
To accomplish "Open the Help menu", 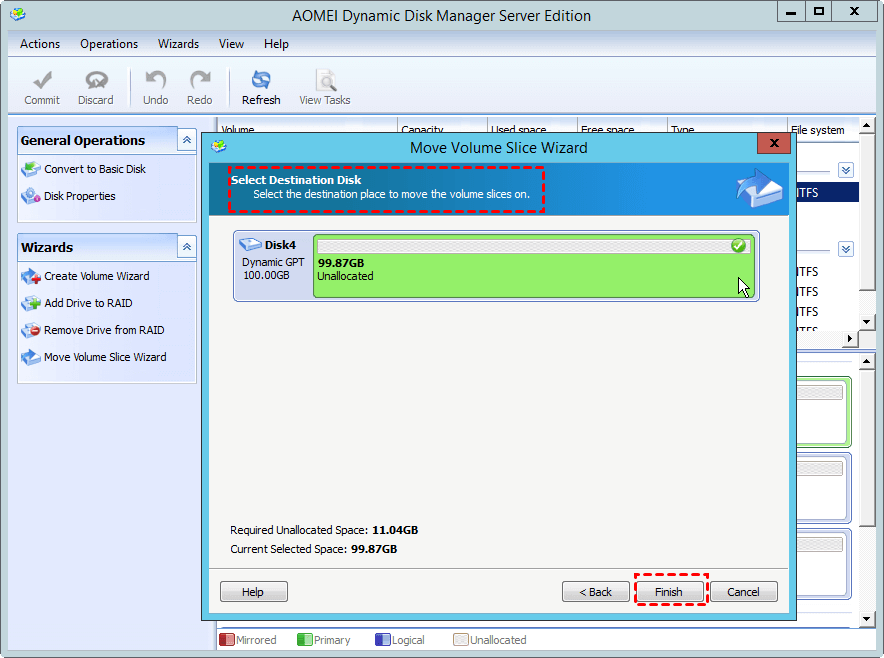I will 276,44.
